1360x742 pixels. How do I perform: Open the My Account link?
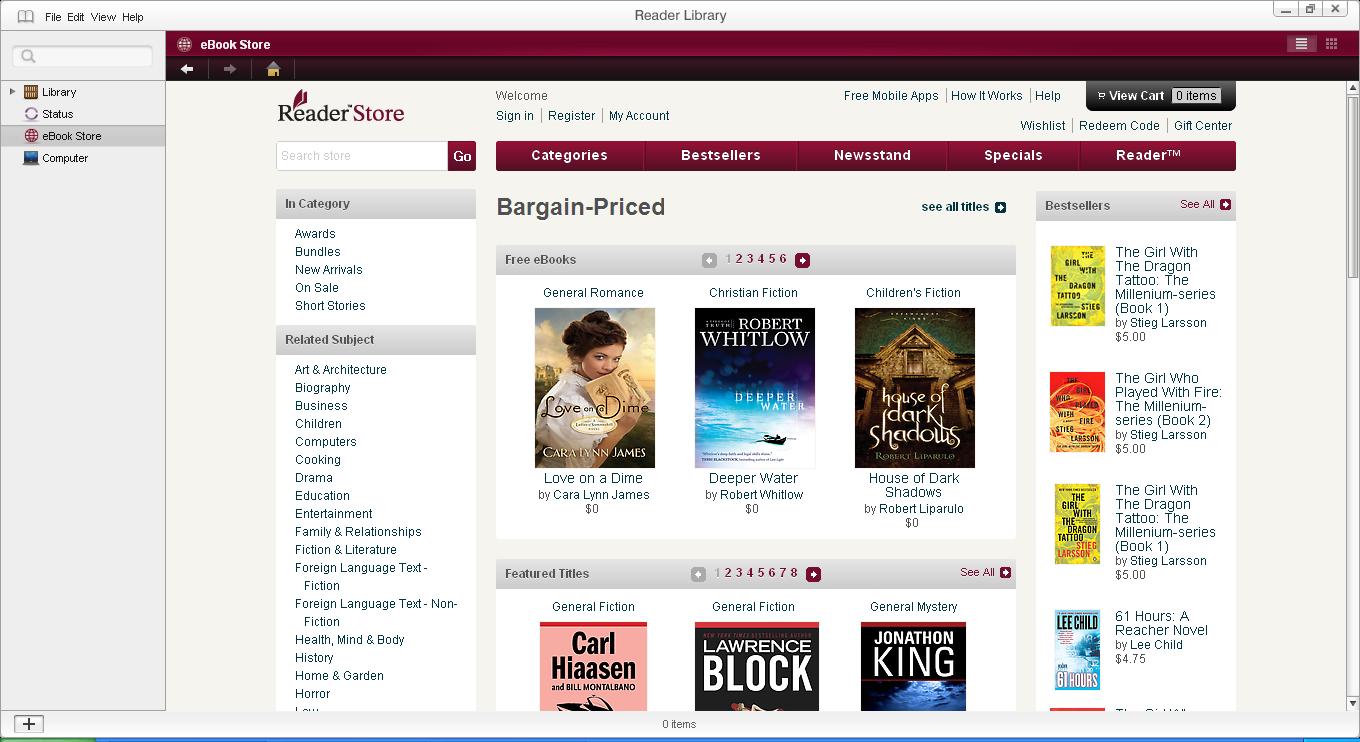click(639, 116)
